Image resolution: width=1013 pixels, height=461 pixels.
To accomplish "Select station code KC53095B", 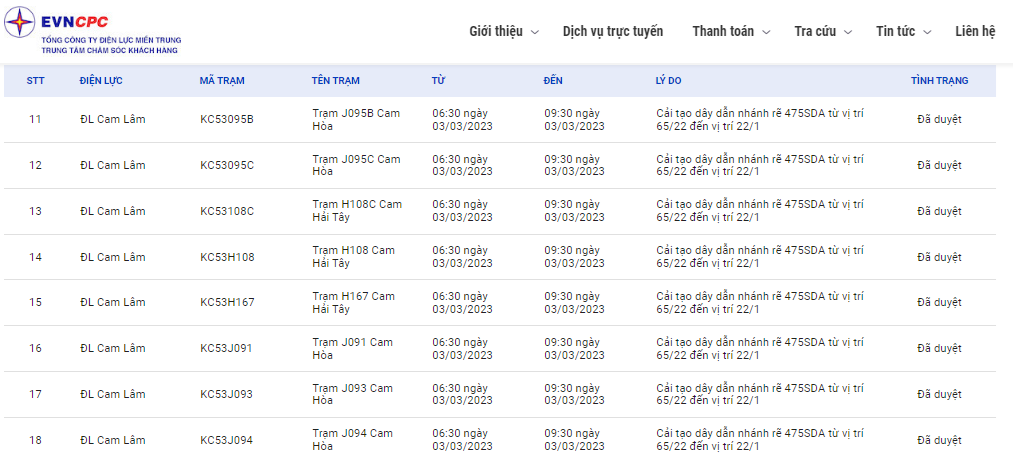I will pos(227,120).
